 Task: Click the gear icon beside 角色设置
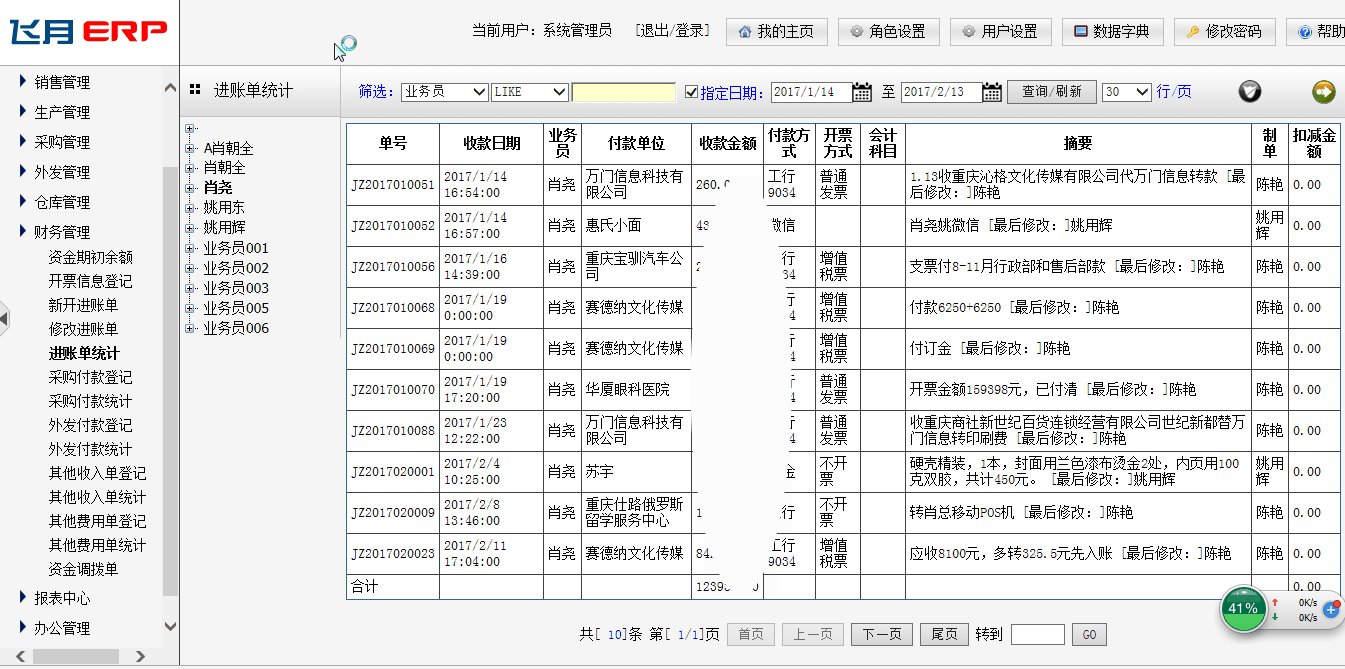pos(856,32)
